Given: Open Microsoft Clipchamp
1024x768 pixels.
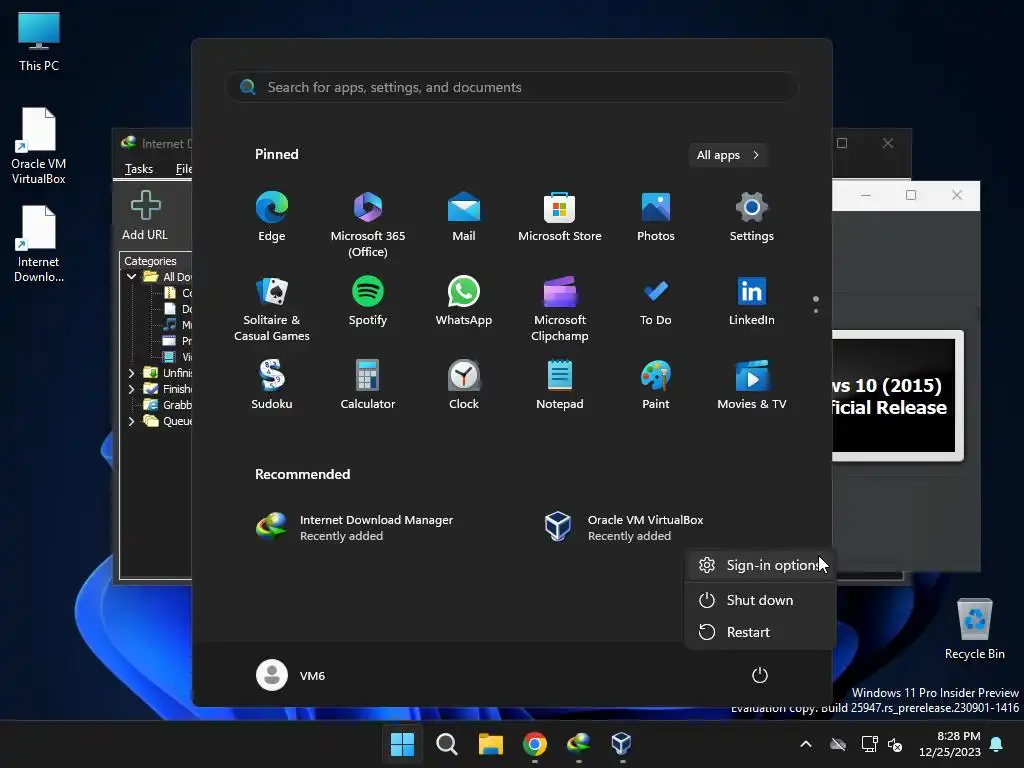Looking at the screenshot, I should click(560, 309).
